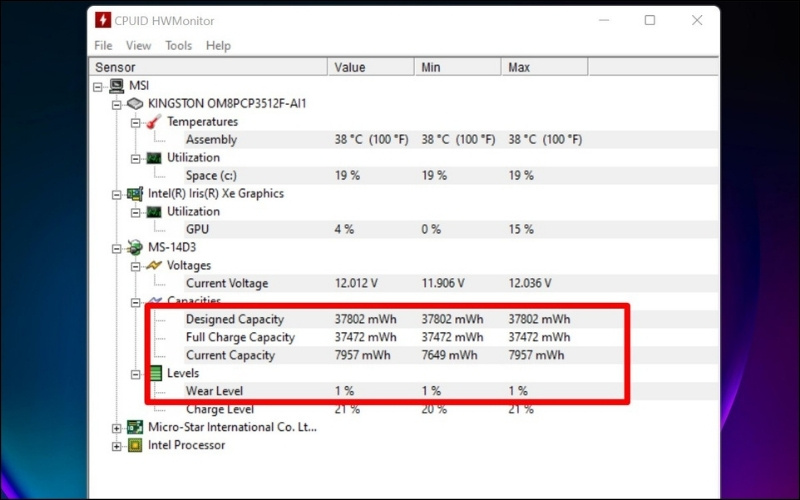Collapse the KINGSTON drive node
This screenshot has width=800, height=500.
click(x=116, y=105)
